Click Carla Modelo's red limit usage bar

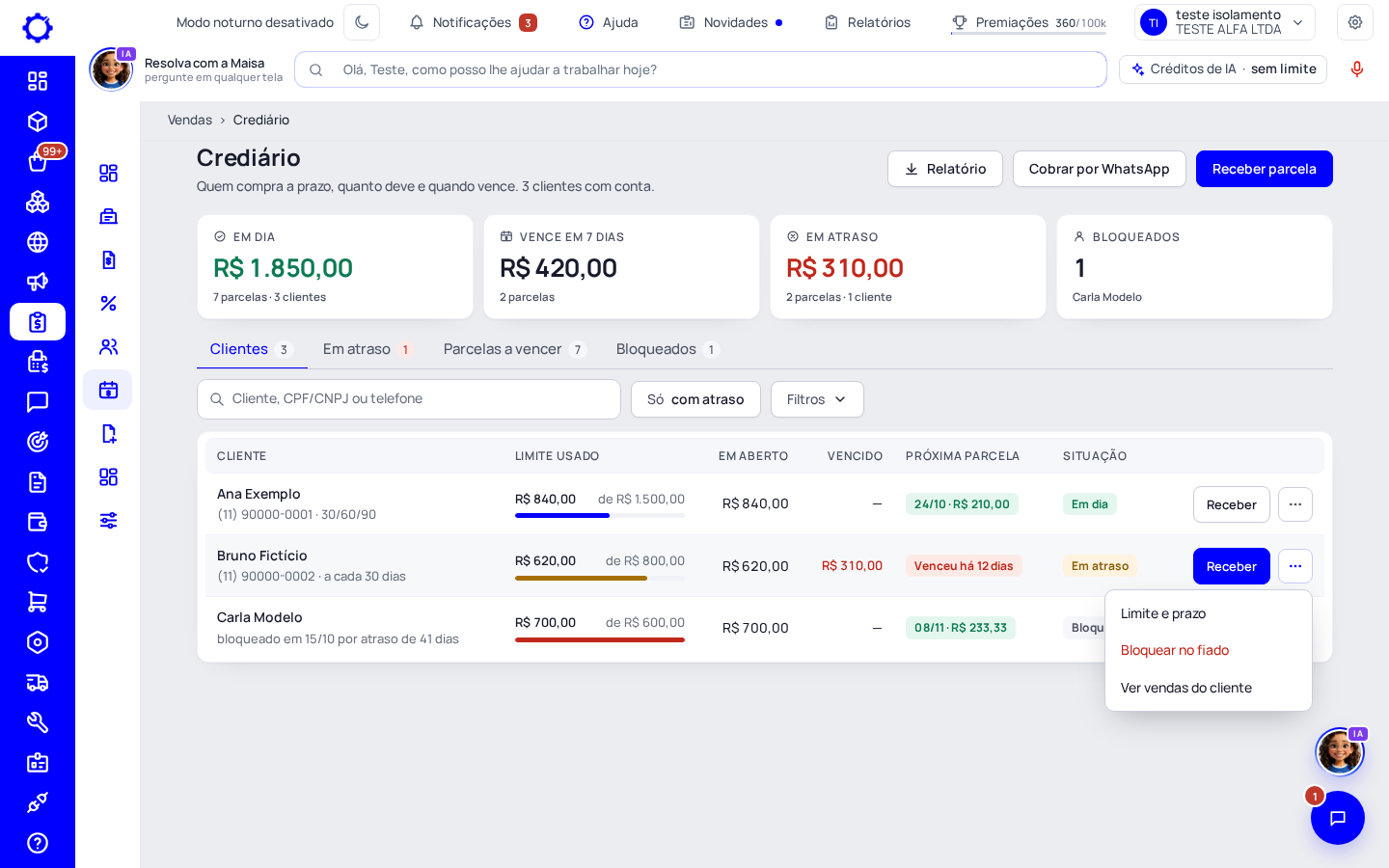coord(600,640)
